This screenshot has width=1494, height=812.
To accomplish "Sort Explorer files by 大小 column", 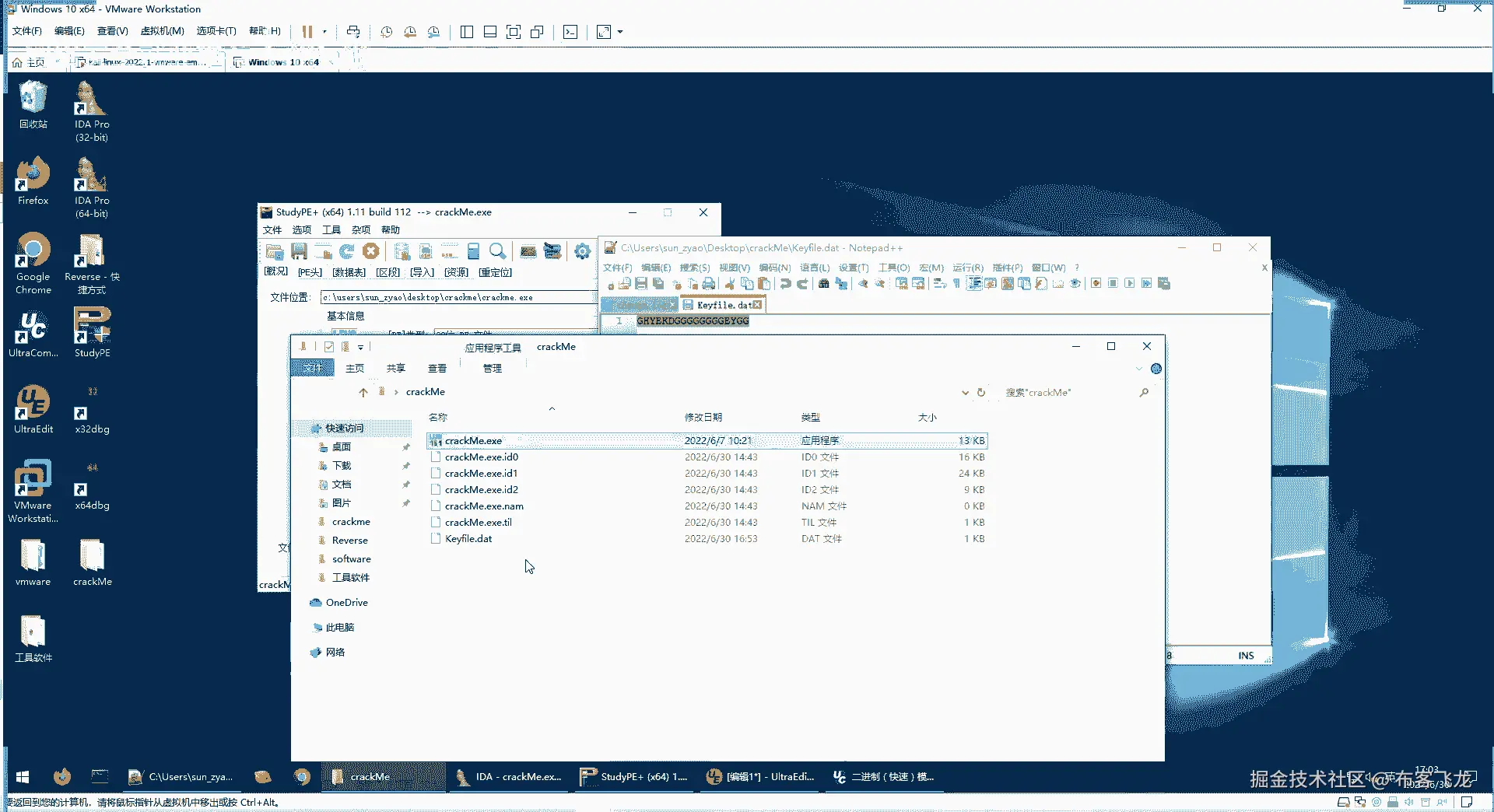I will pyautogui.click(x=928, y=418).
